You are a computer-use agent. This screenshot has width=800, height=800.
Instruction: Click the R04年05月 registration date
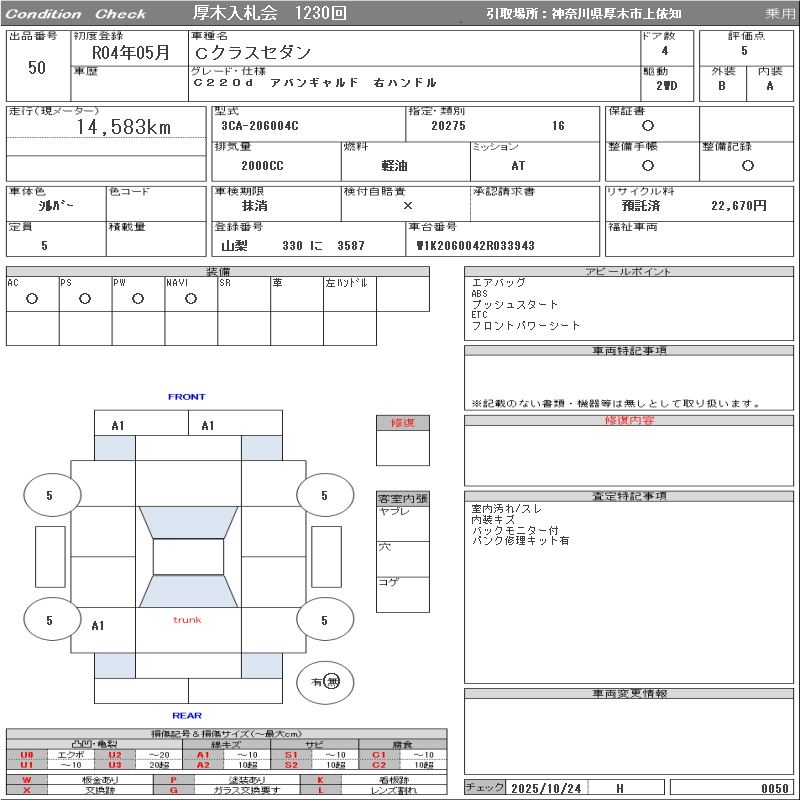click(x=131, y=52)
